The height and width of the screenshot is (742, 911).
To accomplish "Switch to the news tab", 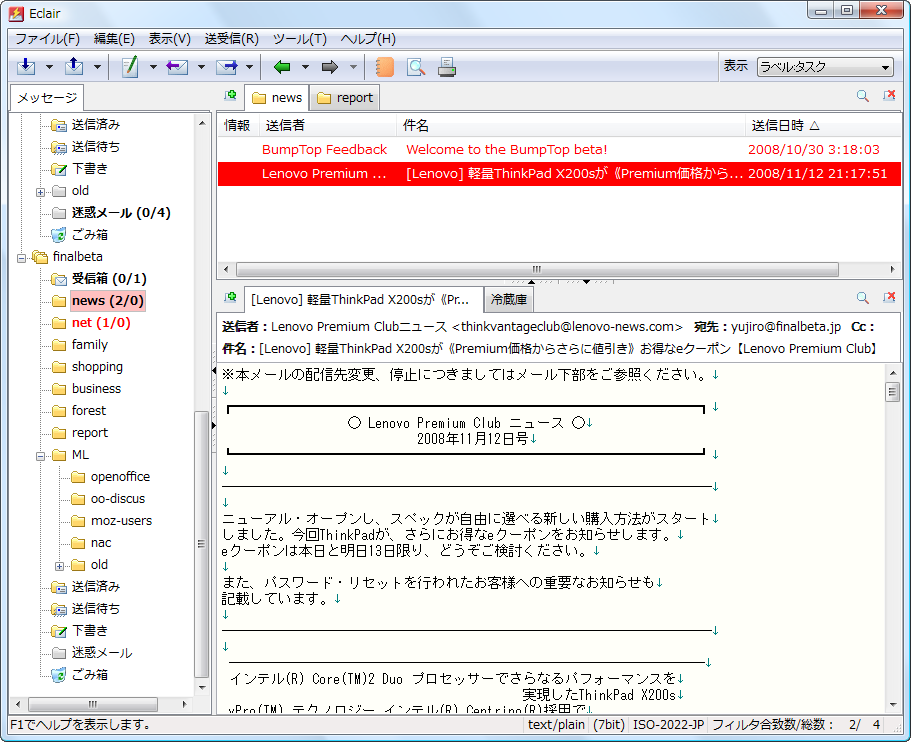I will [x=277, y=98].
